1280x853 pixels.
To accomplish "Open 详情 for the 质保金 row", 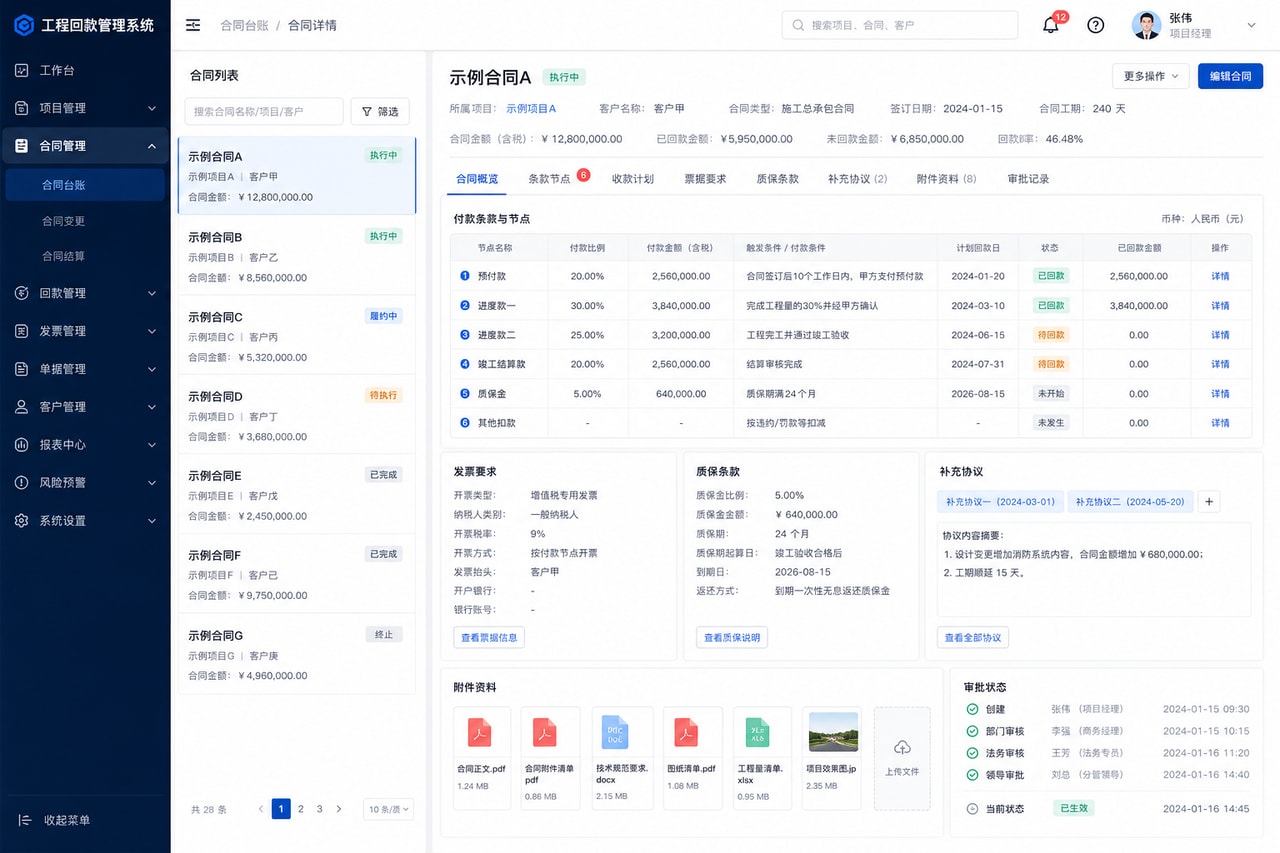I will (x=1220, y=394).
